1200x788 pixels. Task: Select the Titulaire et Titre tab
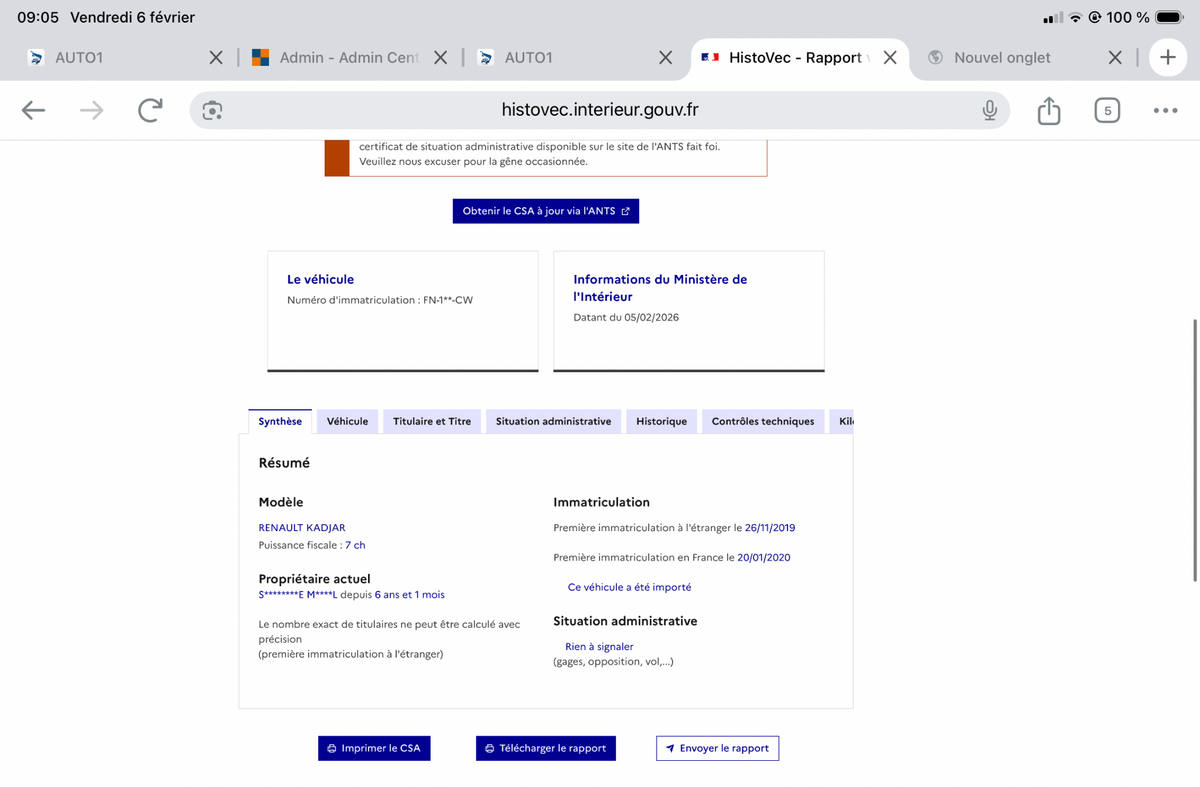(x=432, y=422)
